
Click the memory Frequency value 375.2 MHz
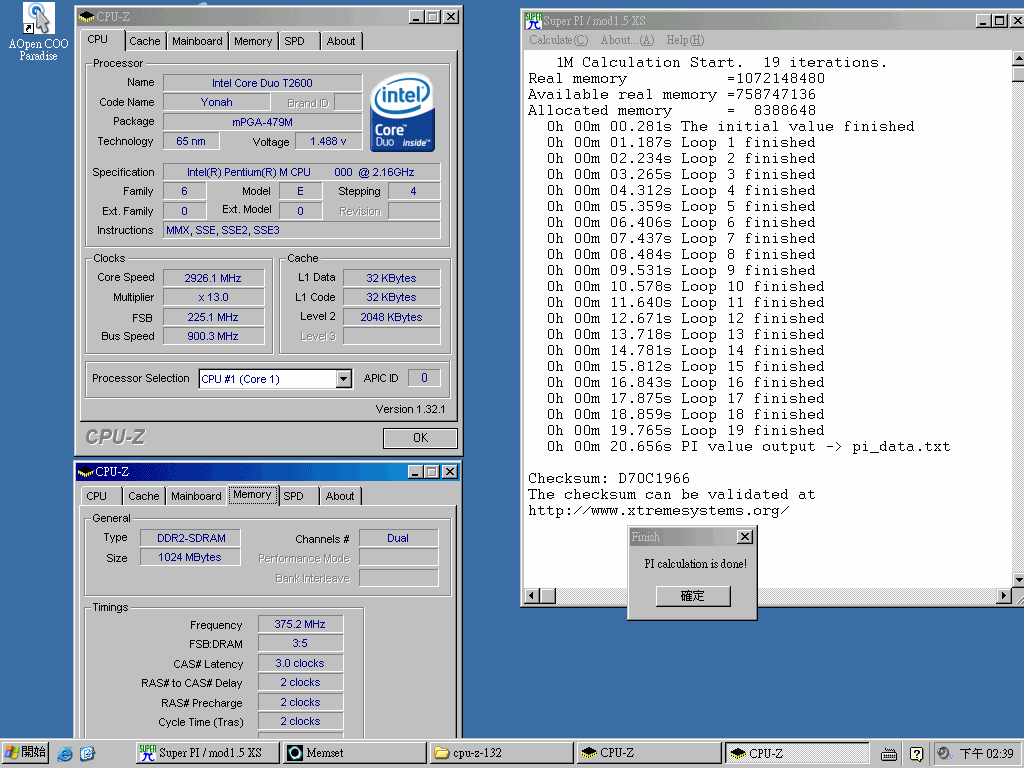[x=300, y=624]
